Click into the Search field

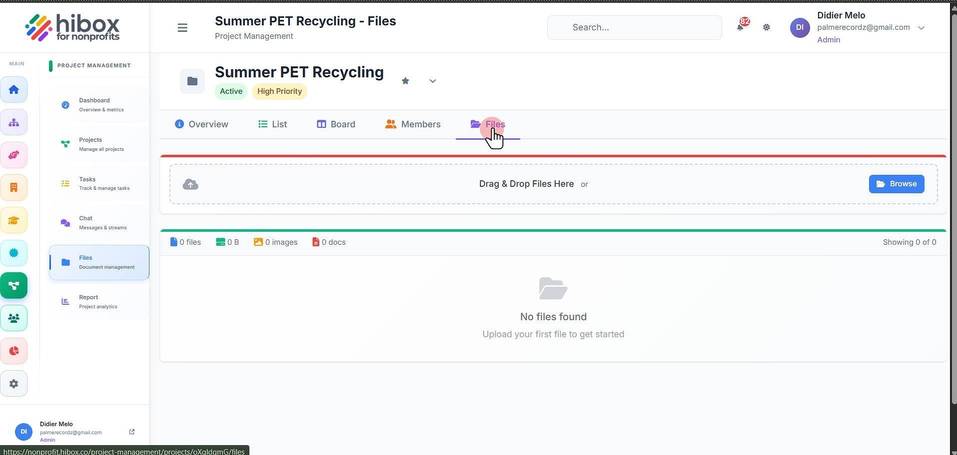coord(635,27)
